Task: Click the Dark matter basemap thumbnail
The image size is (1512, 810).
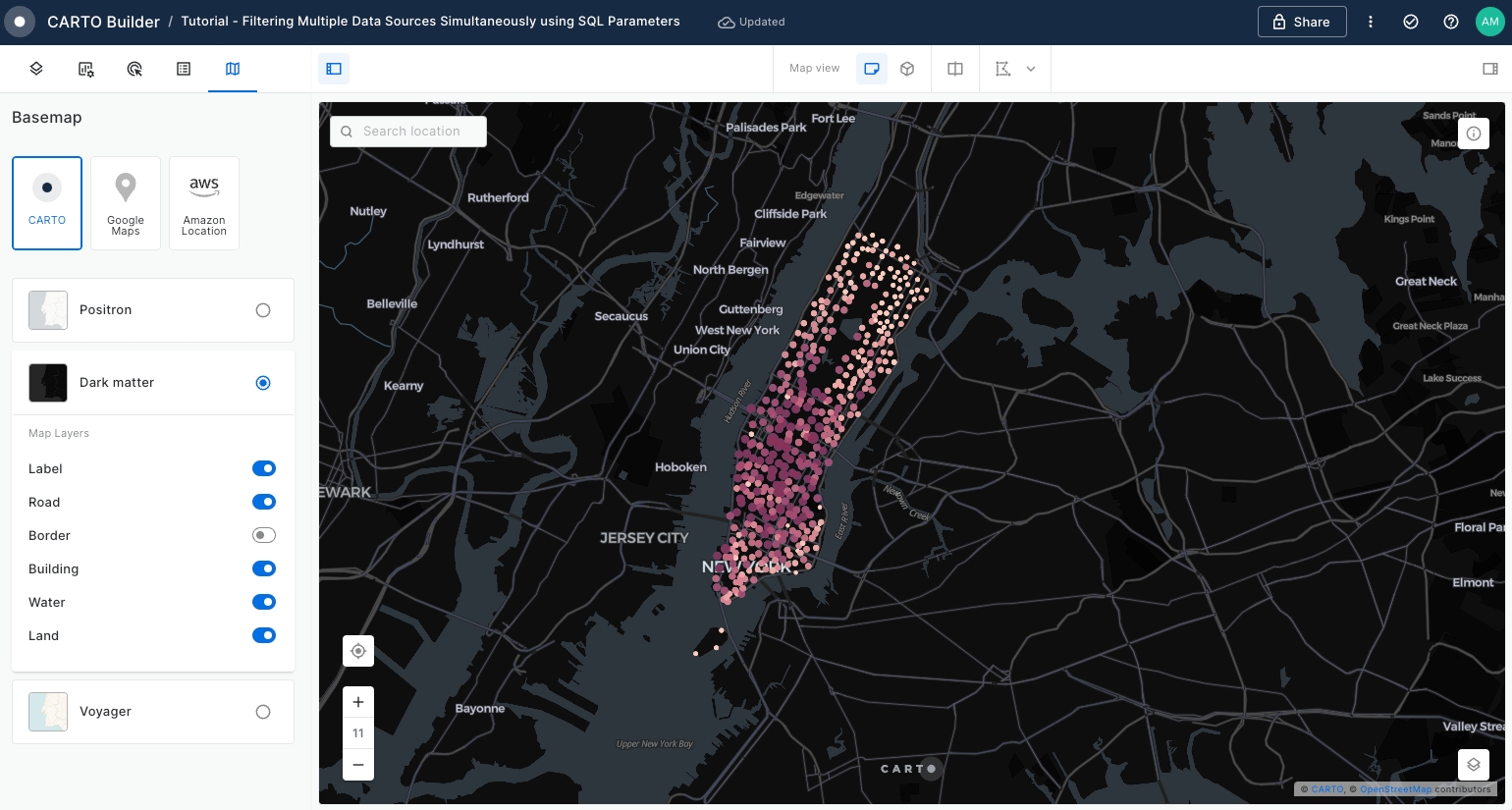Action: (x=48, y=383)
